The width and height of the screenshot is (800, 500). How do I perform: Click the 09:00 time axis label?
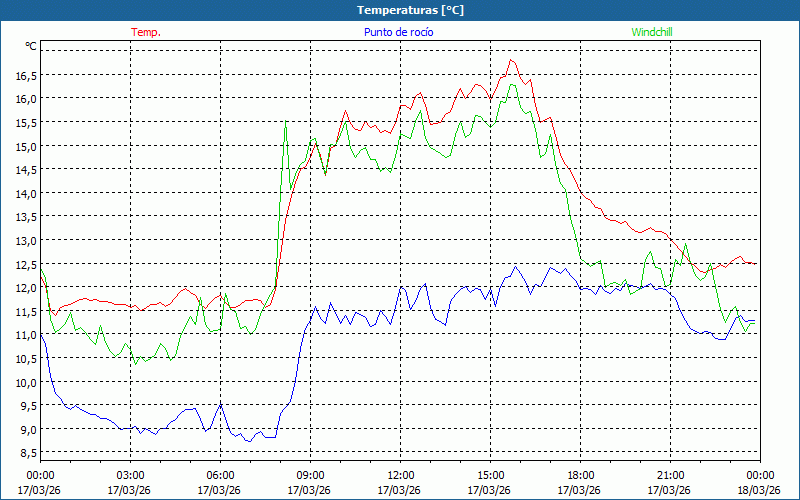click(311, 475)
